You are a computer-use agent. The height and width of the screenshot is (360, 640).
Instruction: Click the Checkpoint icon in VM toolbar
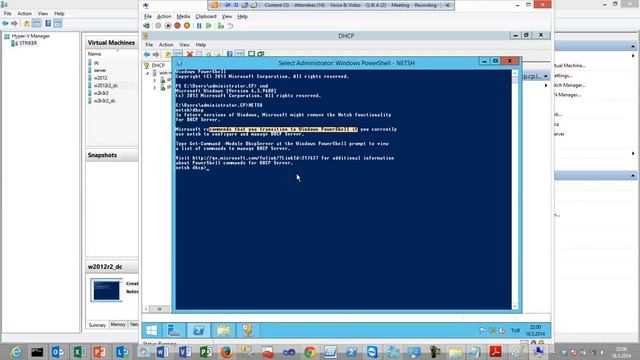[x=220, y=26]
